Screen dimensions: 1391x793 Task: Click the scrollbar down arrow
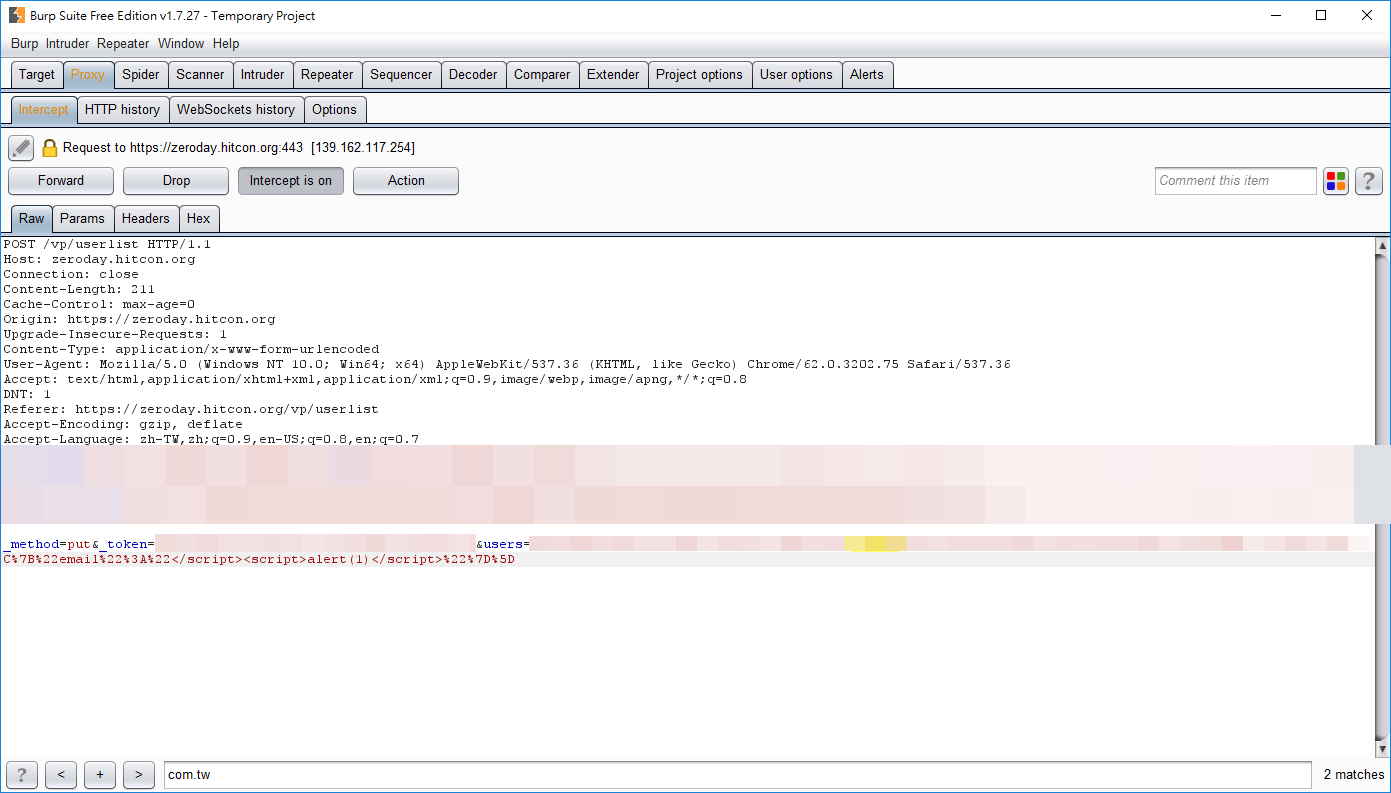(x=1383, y=749)
